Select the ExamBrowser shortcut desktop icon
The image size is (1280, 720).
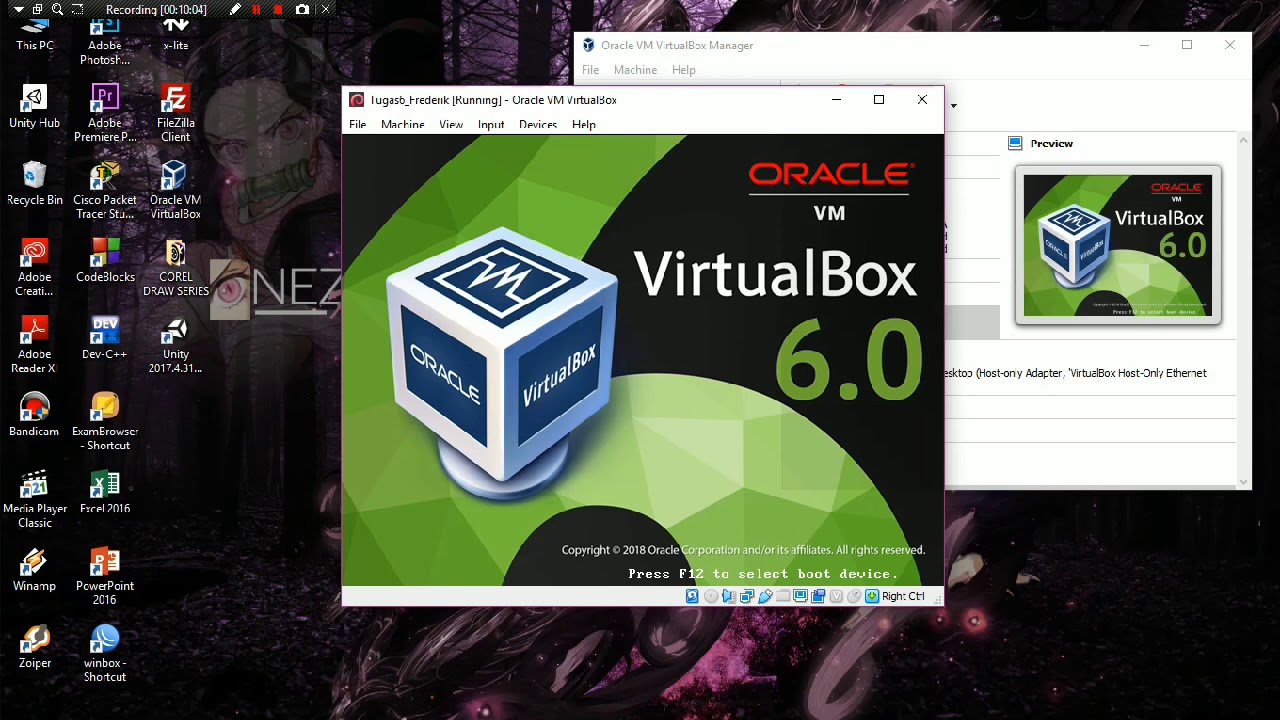click(x=105, y=422)
